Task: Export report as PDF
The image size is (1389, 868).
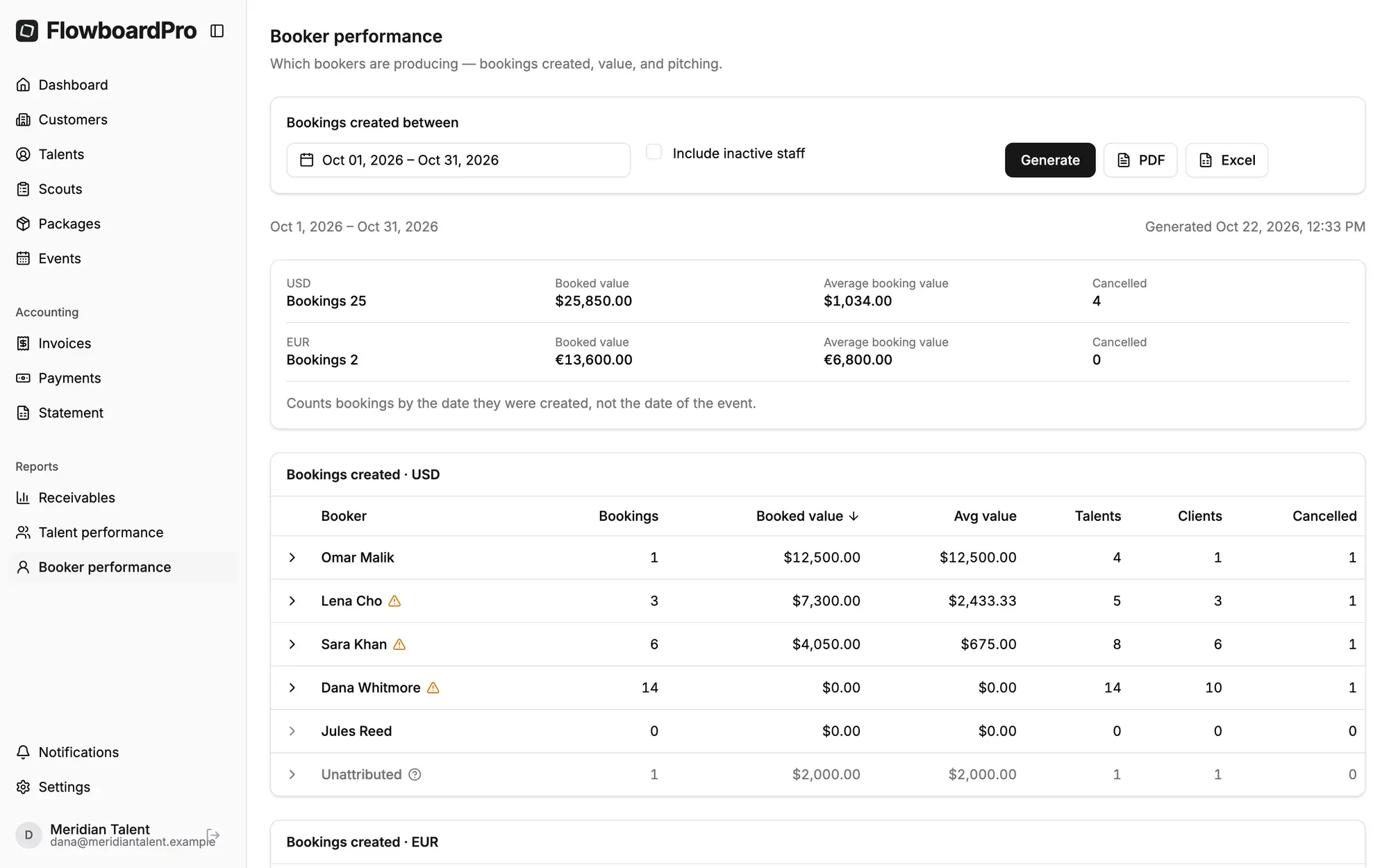Action: (x=1140, y=160)
